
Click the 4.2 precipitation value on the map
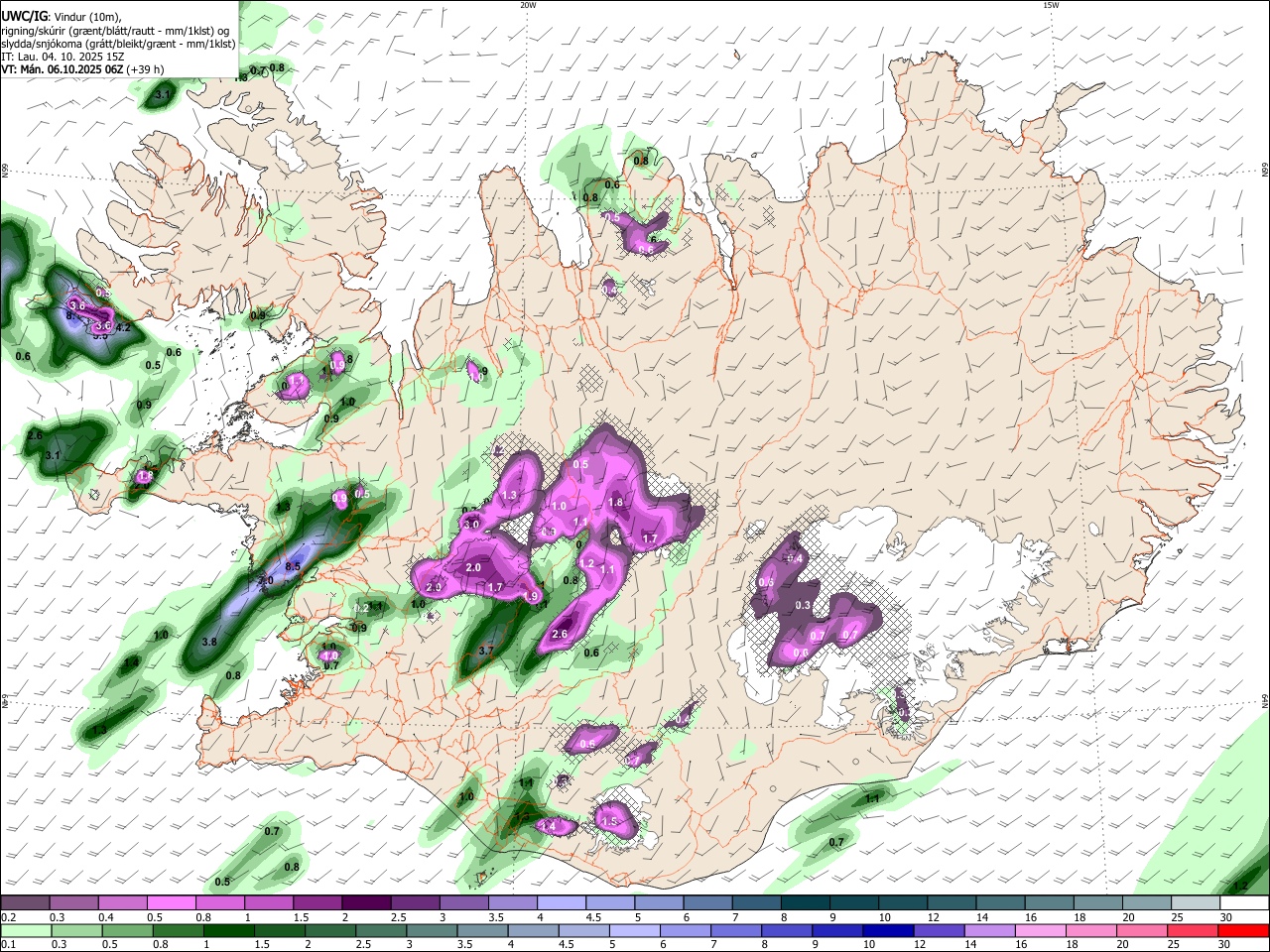[x=124, y=327]
